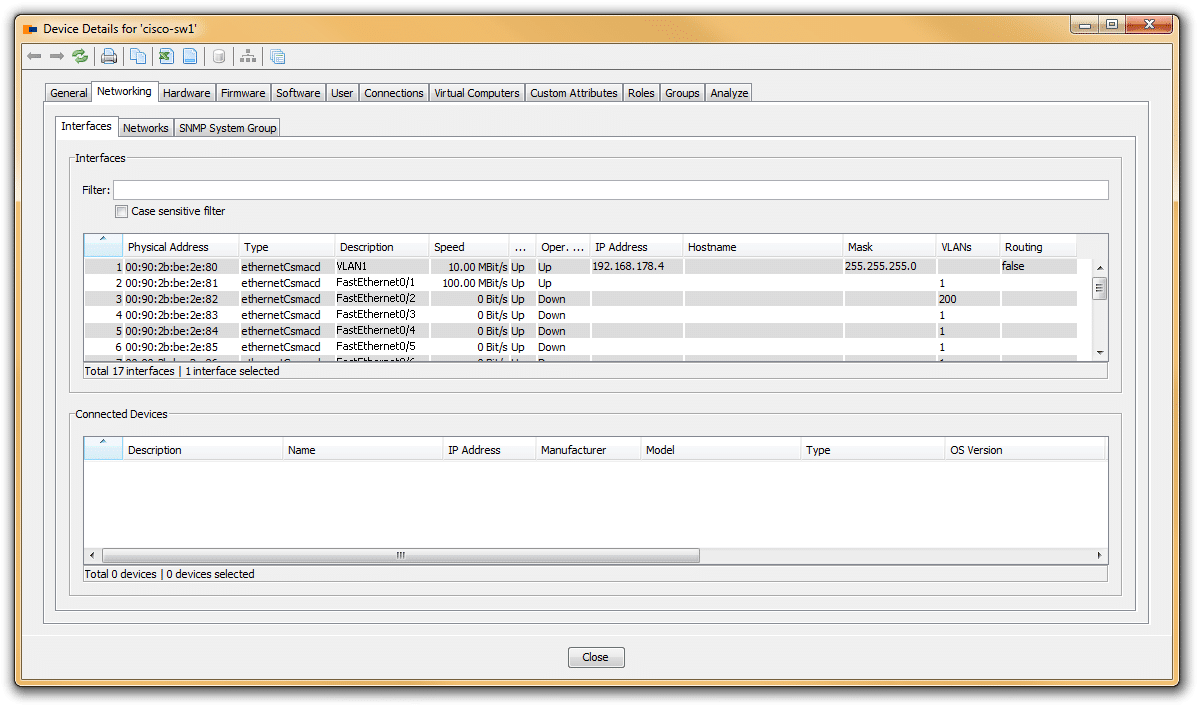Sort connected devices by Manufacturer column
The image size is (1198, 705).
(x=586, y=450)
